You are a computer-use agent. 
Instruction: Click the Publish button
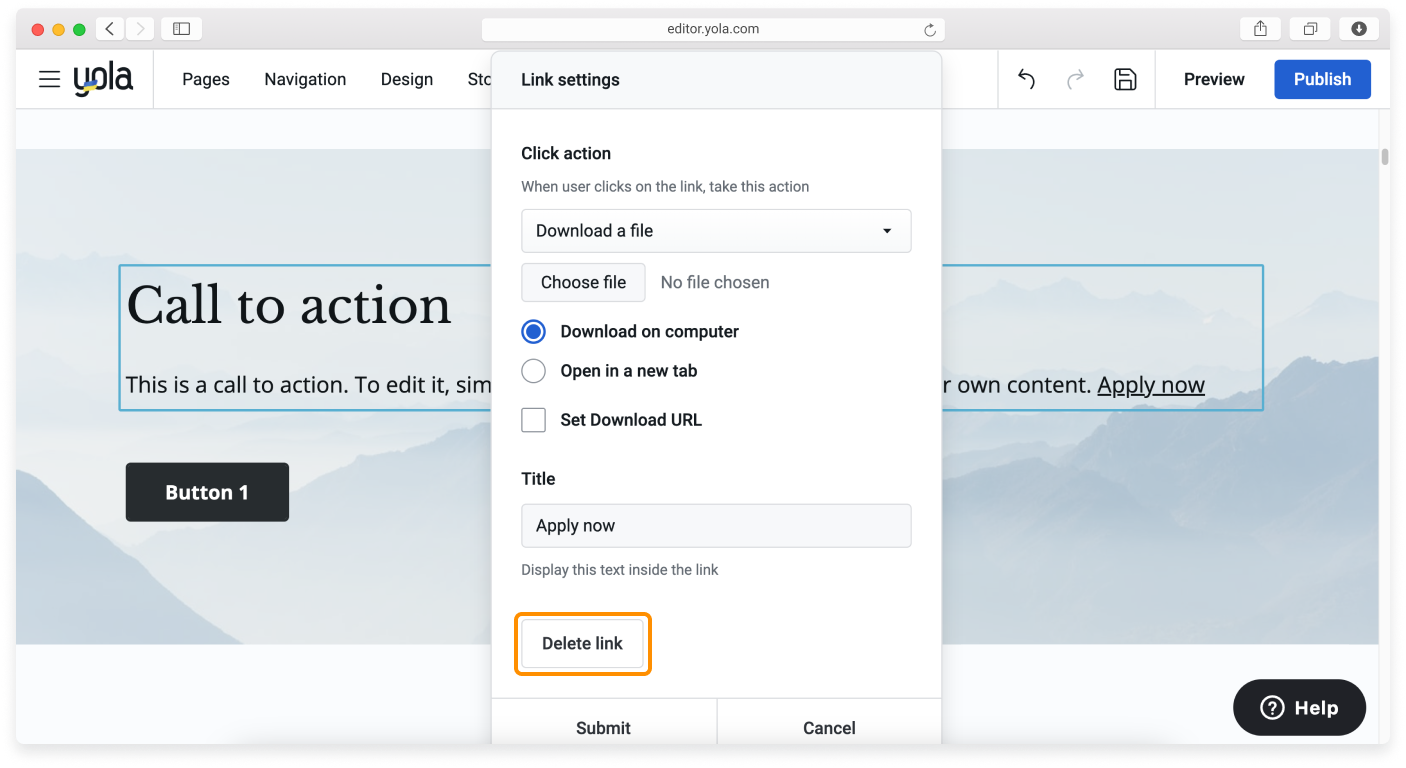(1322, 79)
